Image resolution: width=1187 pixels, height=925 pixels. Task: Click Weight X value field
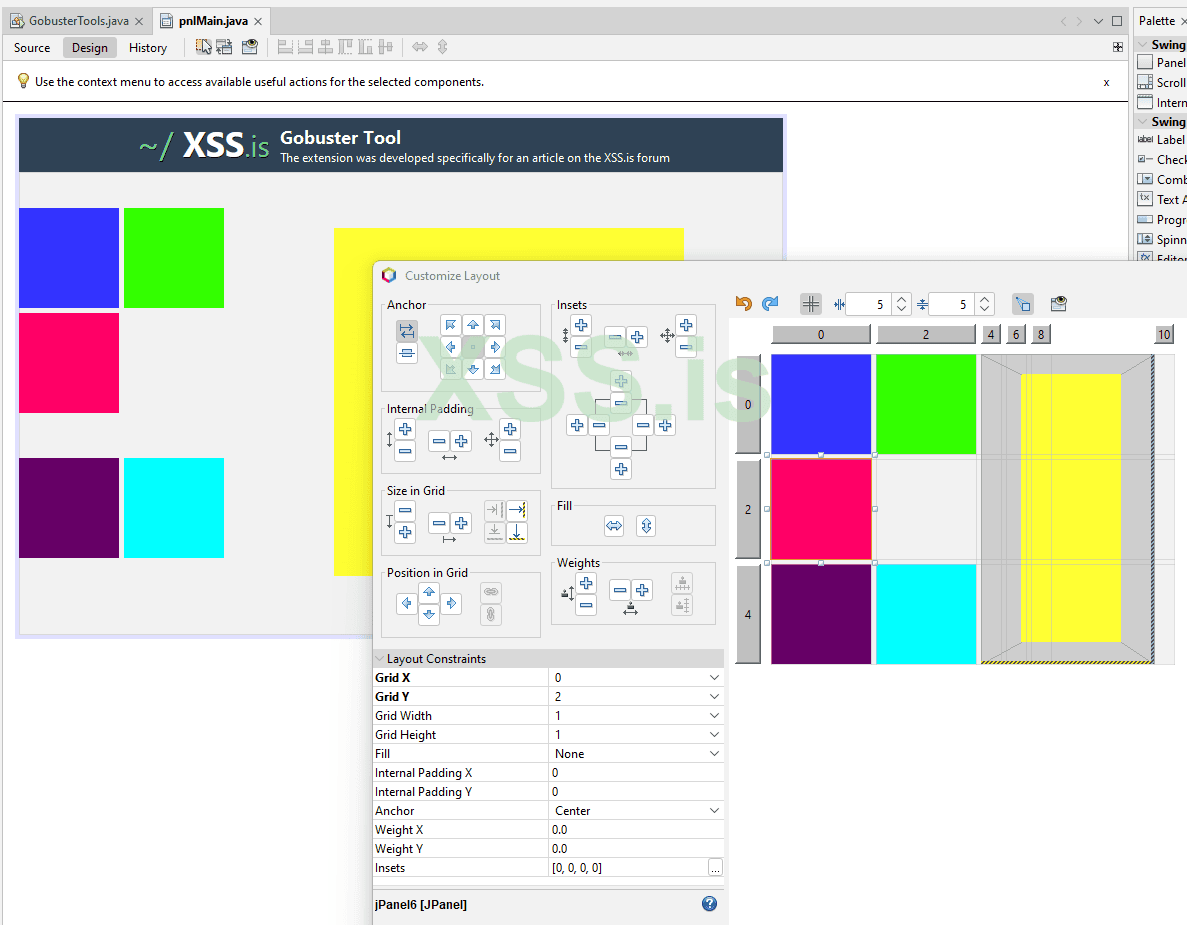point(636,830)
